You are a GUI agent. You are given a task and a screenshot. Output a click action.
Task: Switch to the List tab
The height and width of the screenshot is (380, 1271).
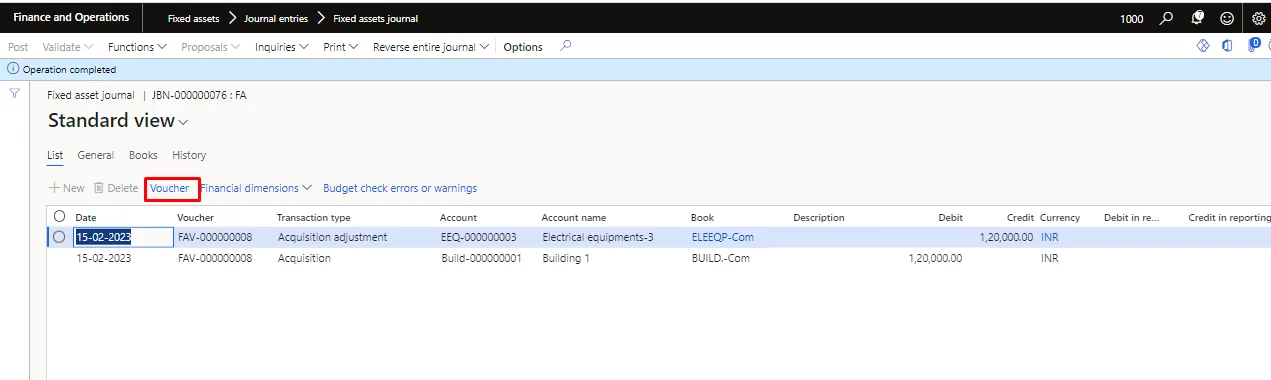(55, 155)
